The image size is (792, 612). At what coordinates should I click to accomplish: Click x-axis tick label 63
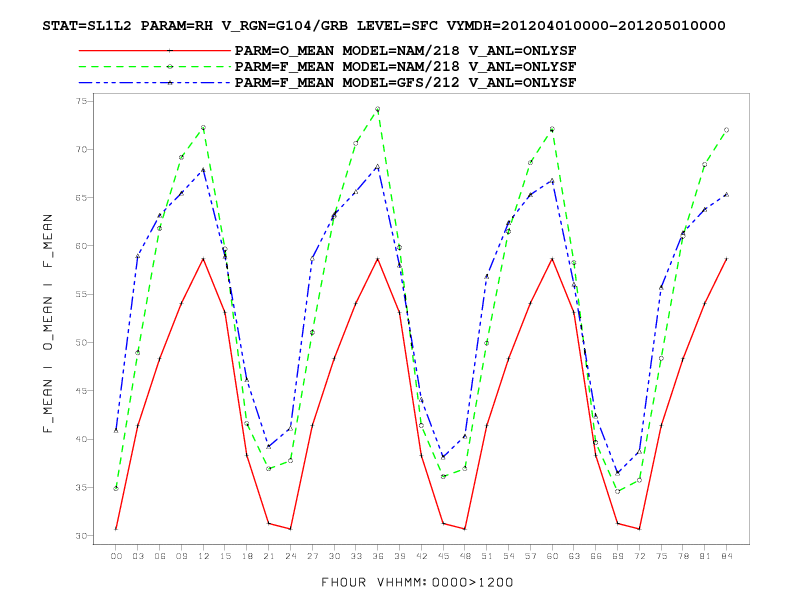pyautogui.click(x=574, y=556)
